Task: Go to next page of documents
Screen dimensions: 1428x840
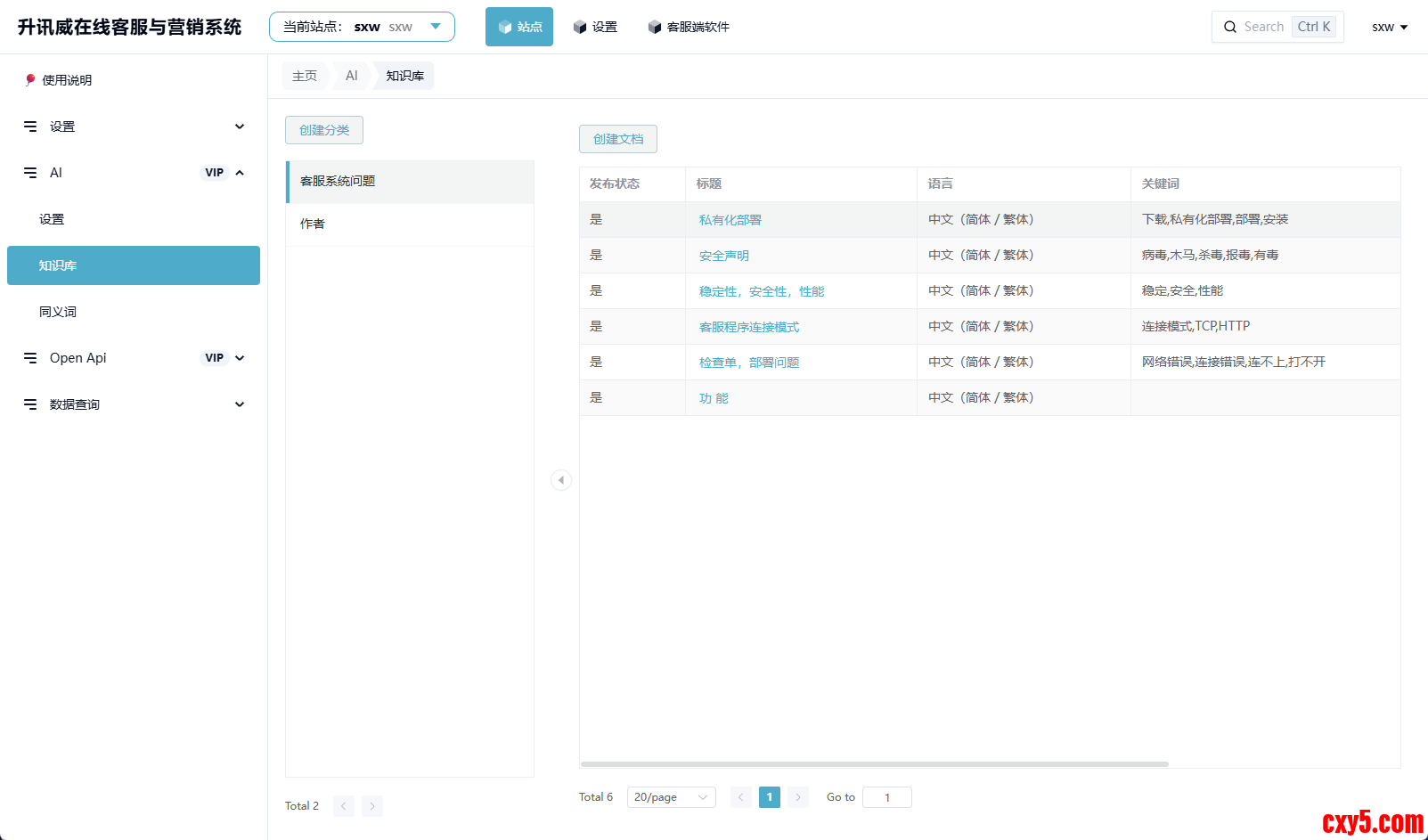Action: pyautogui.click(x=798, y=797)
